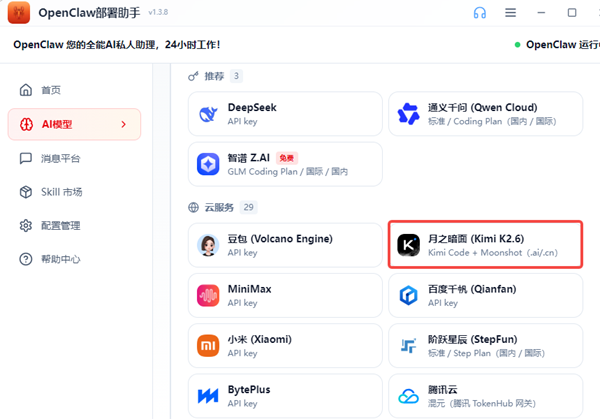Click the brain icon beside AI模型

coord(26,124)
